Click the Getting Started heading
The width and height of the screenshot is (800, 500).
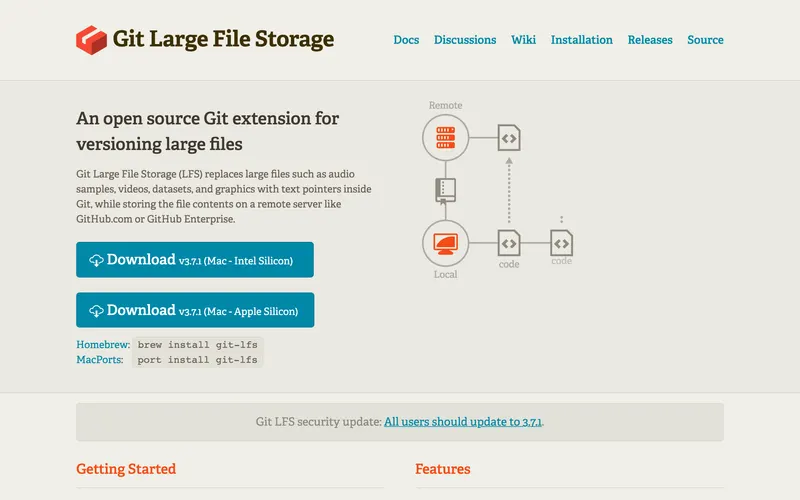tap(126, 469)
